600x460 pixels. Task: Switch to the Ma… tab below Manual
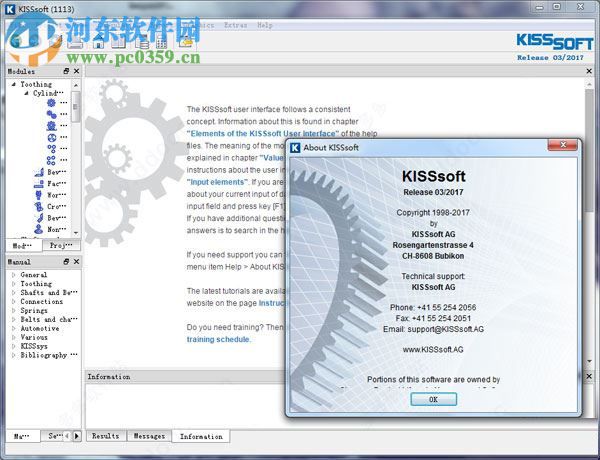[x=22, y=436]
